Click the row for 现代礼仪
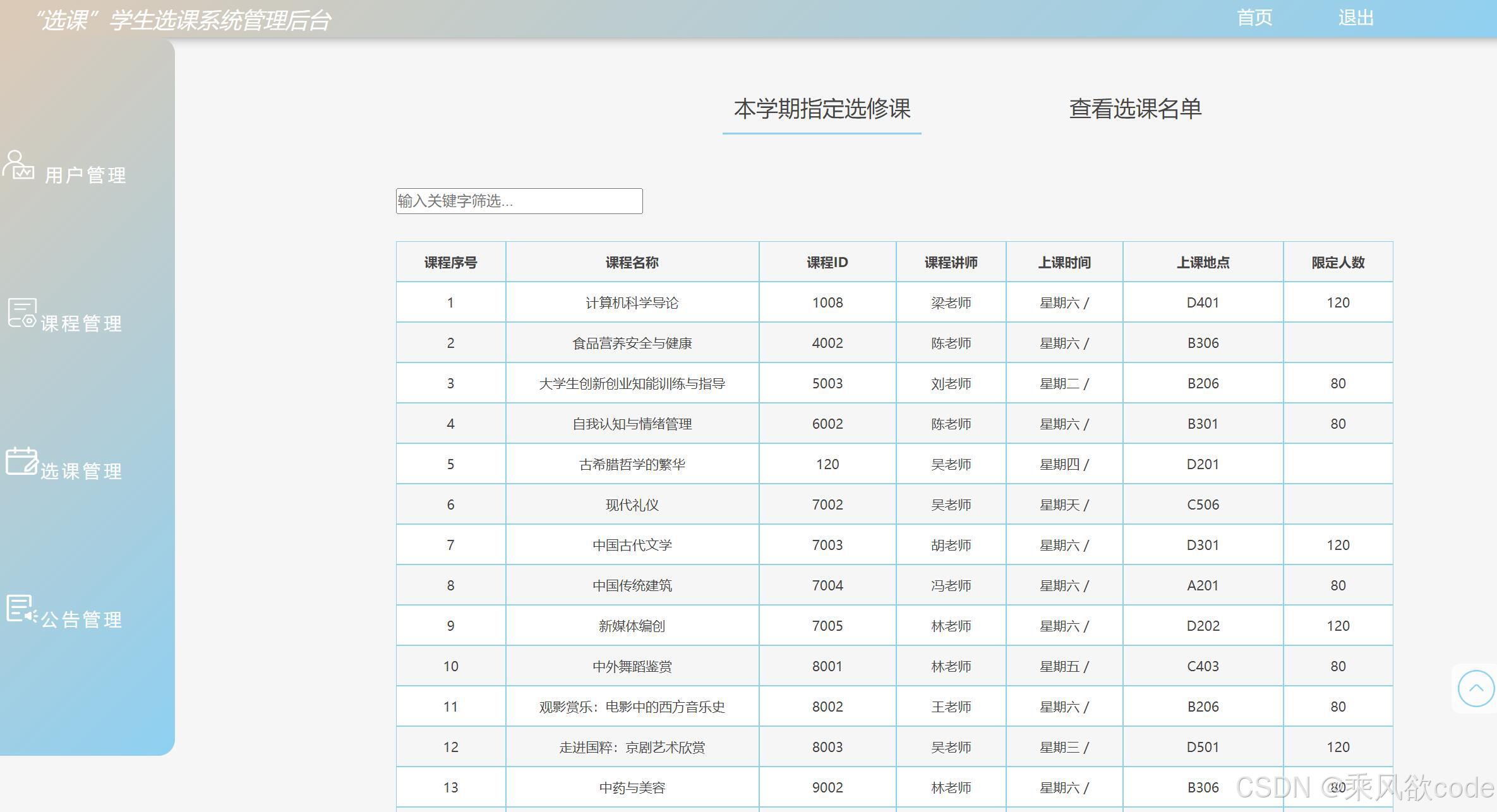 pos(631,504)
